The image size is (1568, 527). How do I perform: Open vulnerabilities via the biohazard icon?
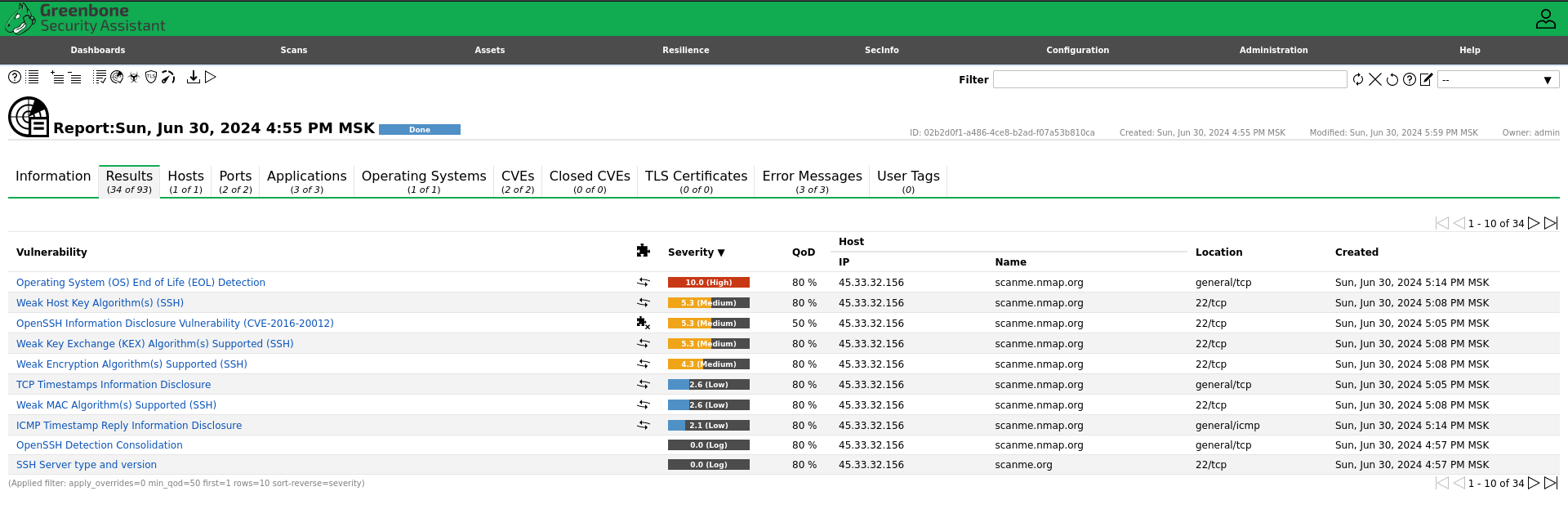(134, 77)
